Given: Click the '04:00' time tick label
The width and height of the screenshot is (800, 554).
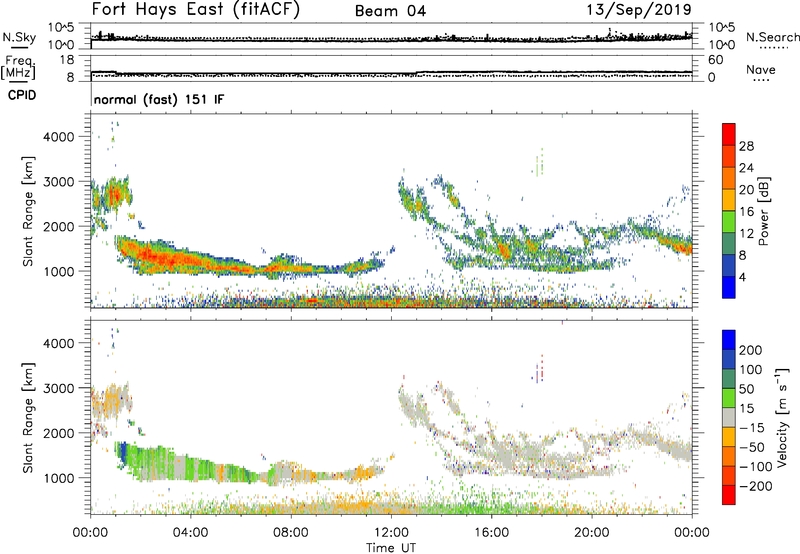Looking at the screenshot, I should (x=190, y=533).
